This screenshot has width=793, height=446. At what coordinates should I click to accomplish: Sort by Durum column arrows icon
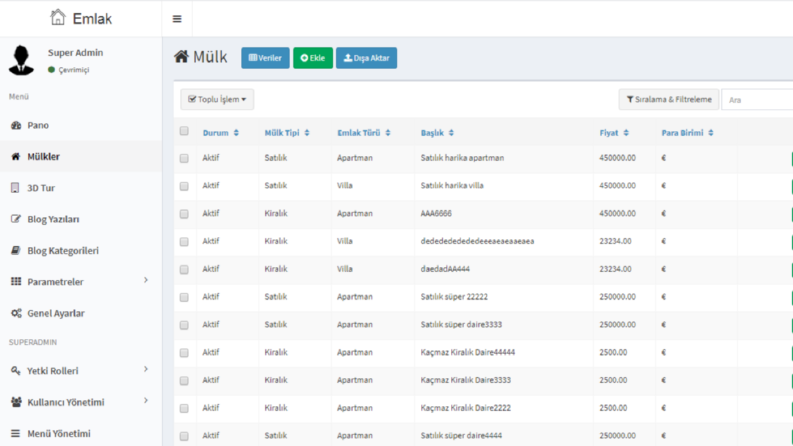(236, 133)
